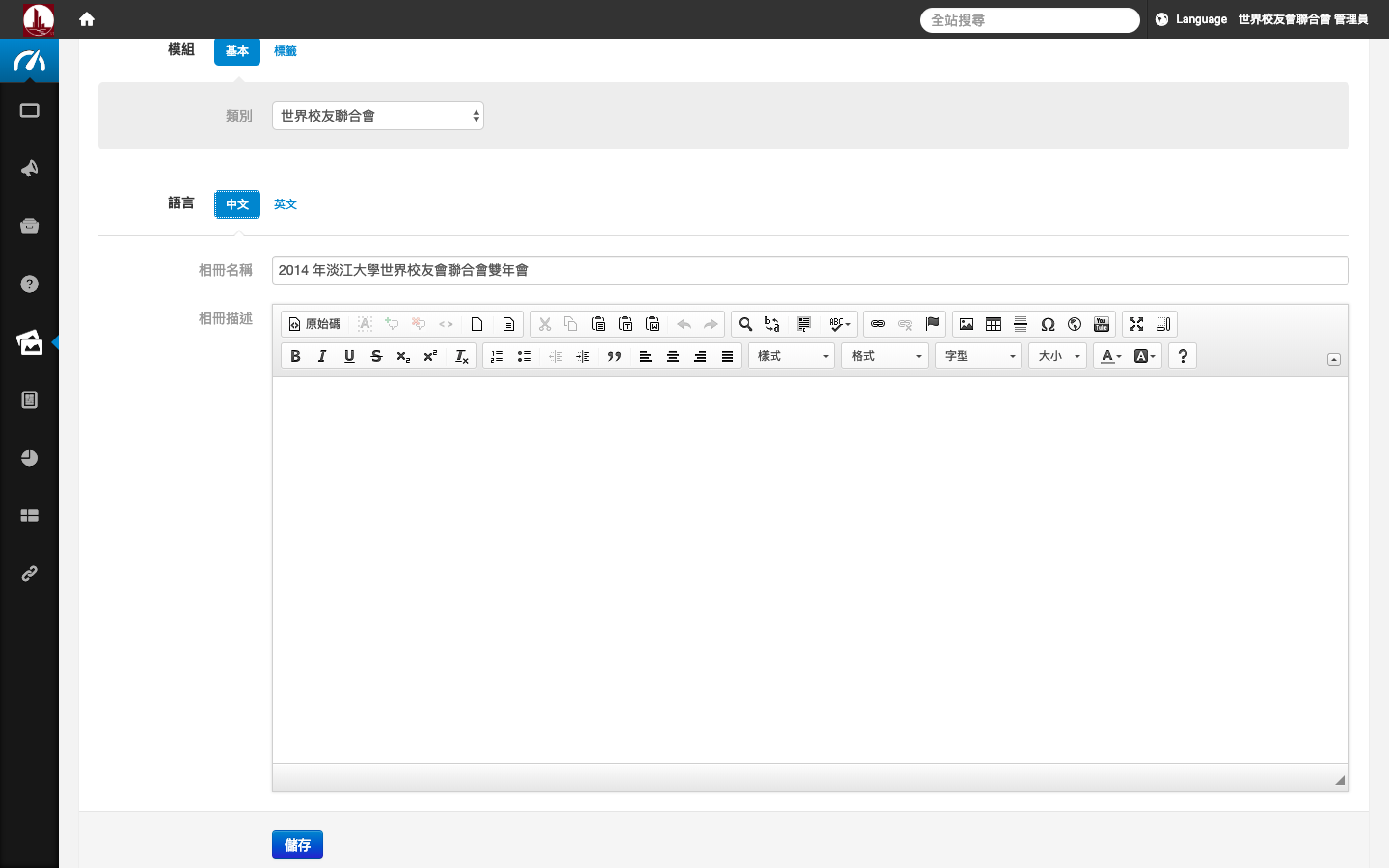Toggle bold formatting

295,356
